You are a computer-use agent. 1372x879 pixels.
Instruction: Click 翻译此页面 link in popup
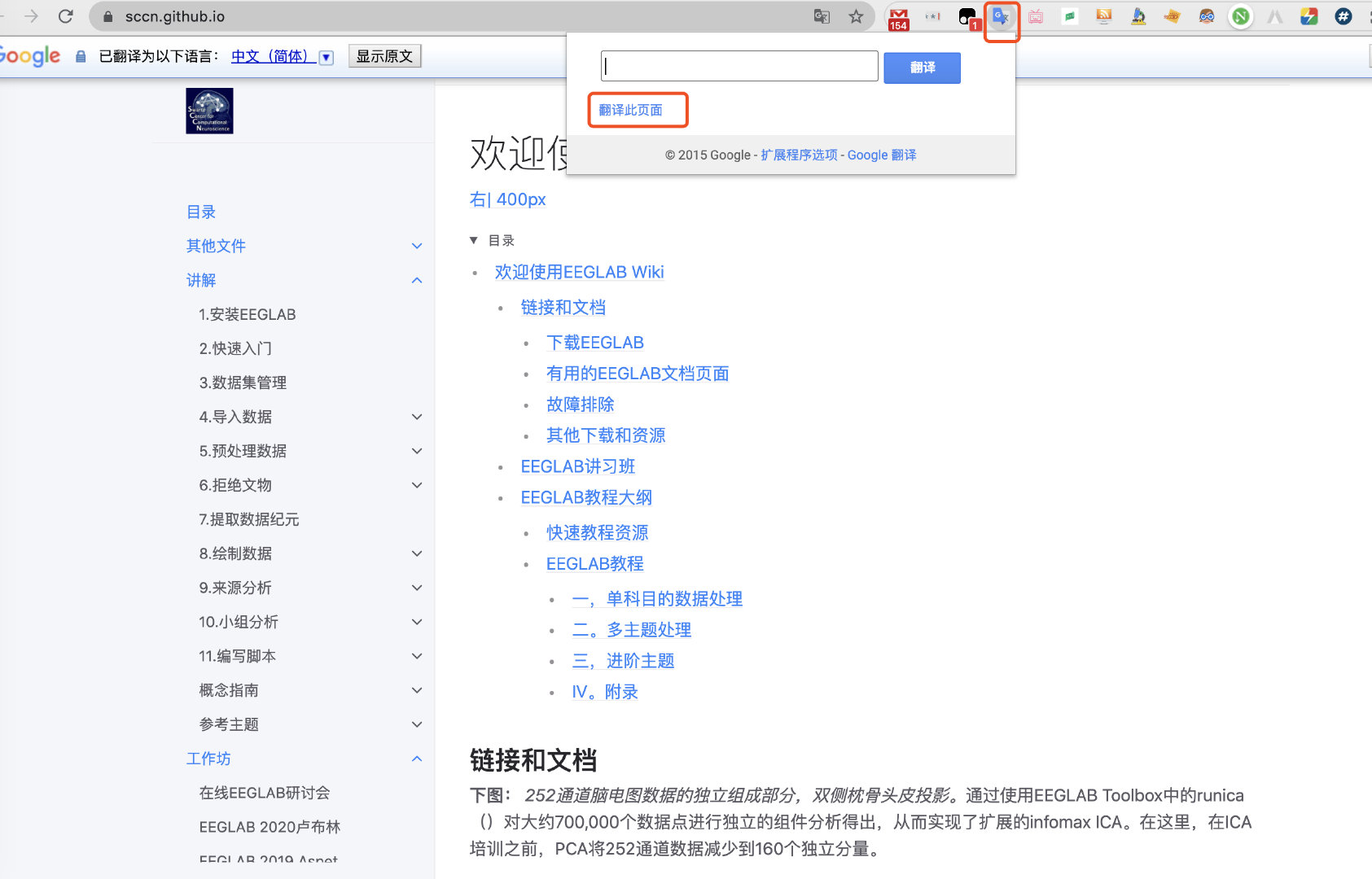pos(630,110)
